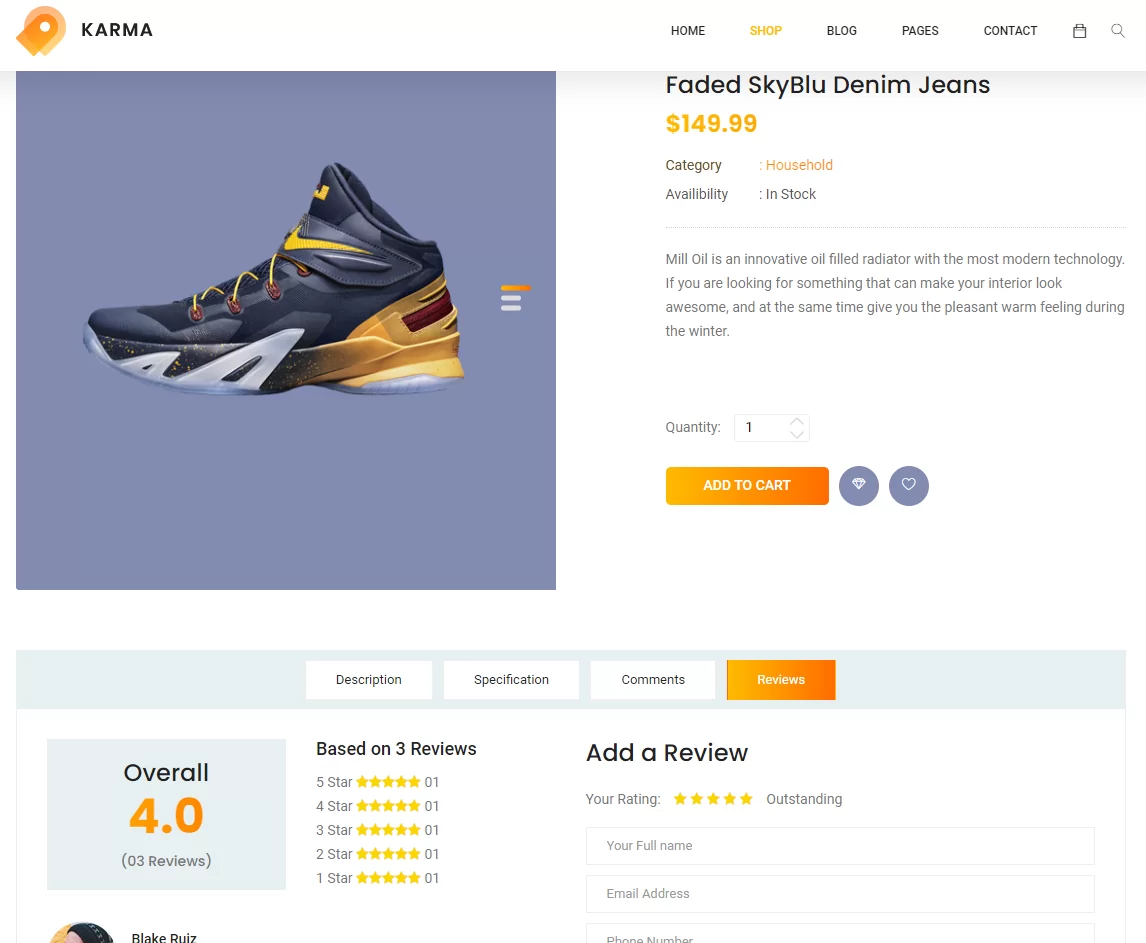This screenshot has height=943, width=1146.
Task: Open the search magnifier icon
Action: click(1117, 31)
